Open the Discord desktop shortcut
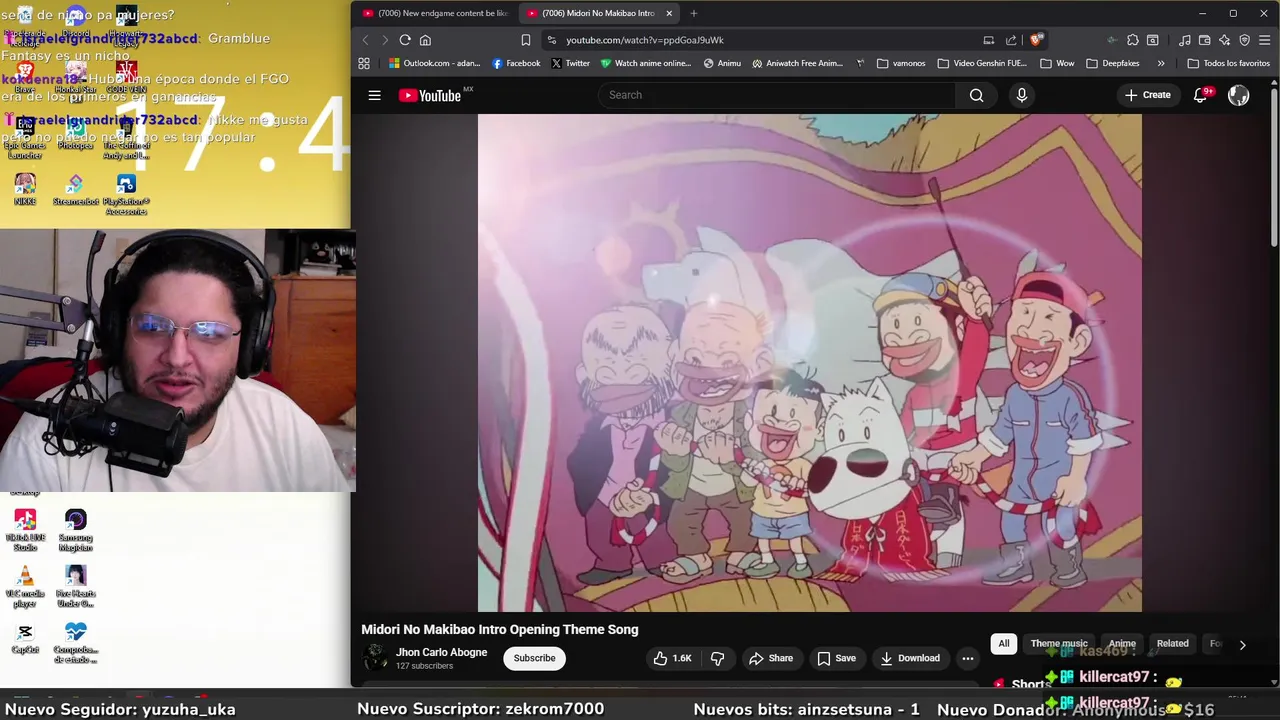 pos(75,22)
